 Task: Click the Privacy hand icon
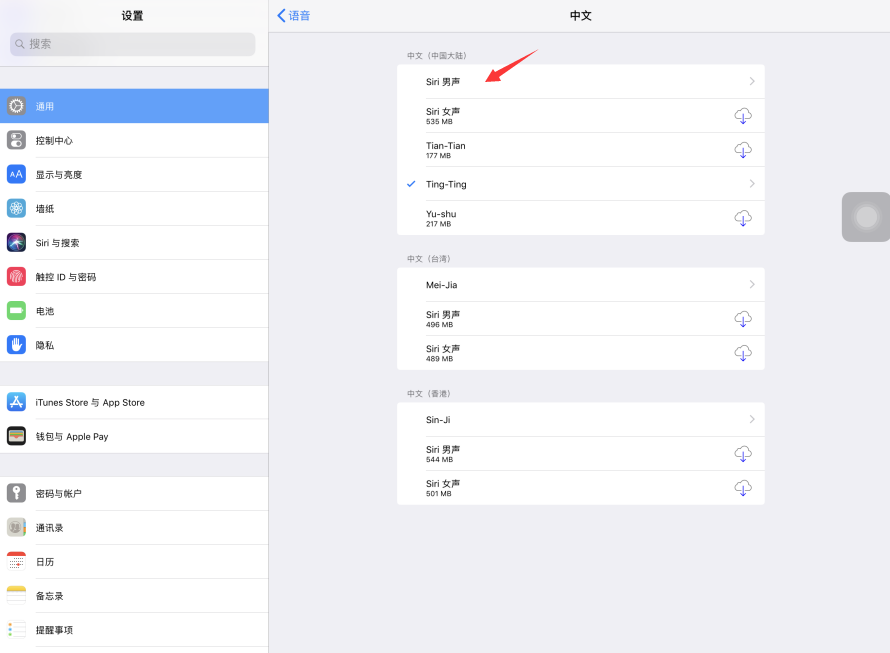pos(16,345)
